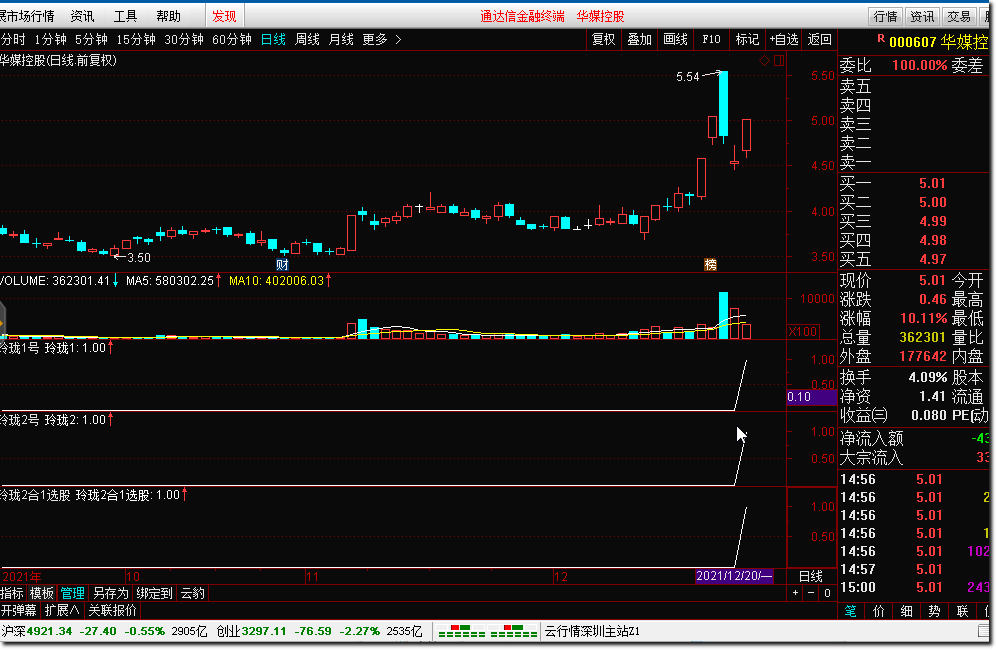The width and height of the screenshot is (998, 650).
Task: Open the 指标 tab at the bottom
Action: pyautogui.click(x=12, y=593)
